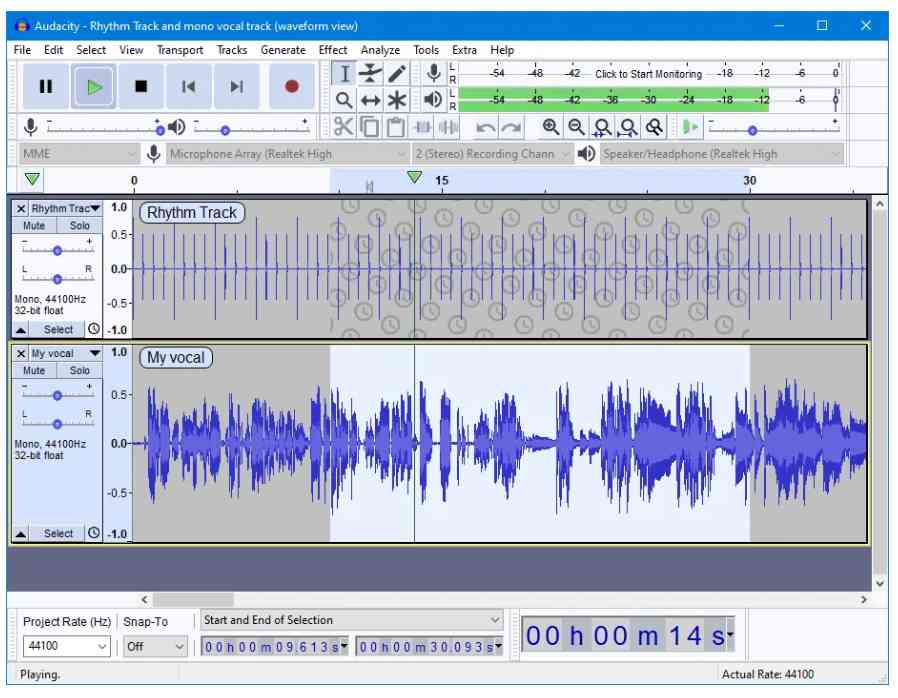Screen dimensions: 898x698
Task: Click the green Play button
Action: click(93, 86)
